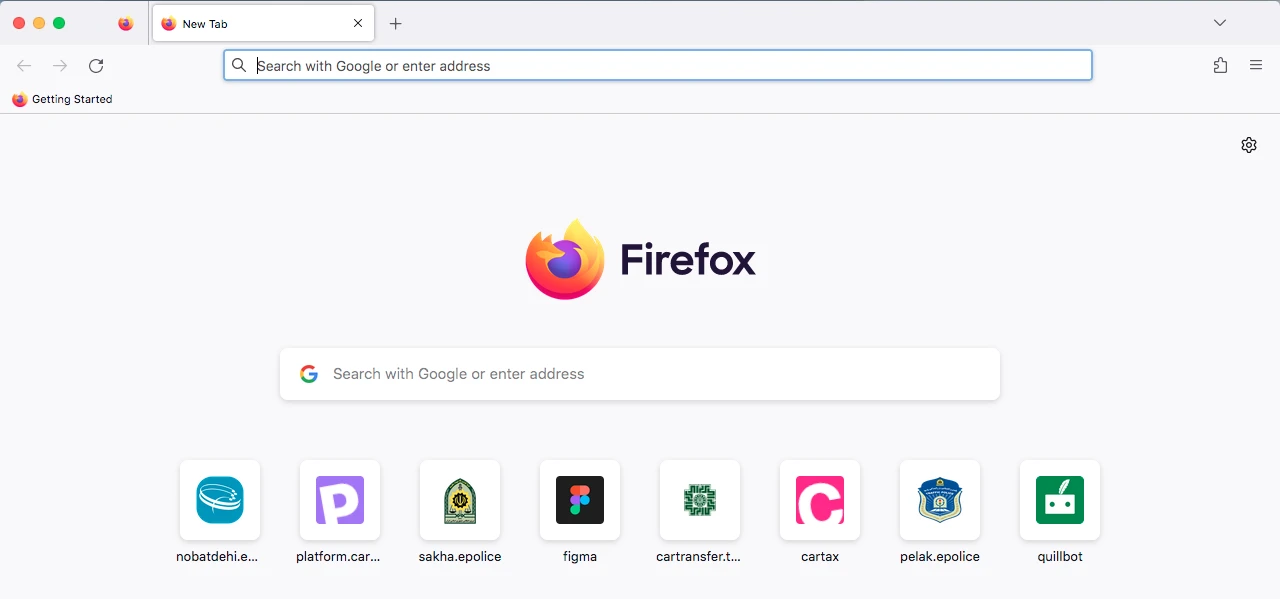Open the new tab personalize gear
This screenshot has height=599, width=1280.
point(1249,145)
